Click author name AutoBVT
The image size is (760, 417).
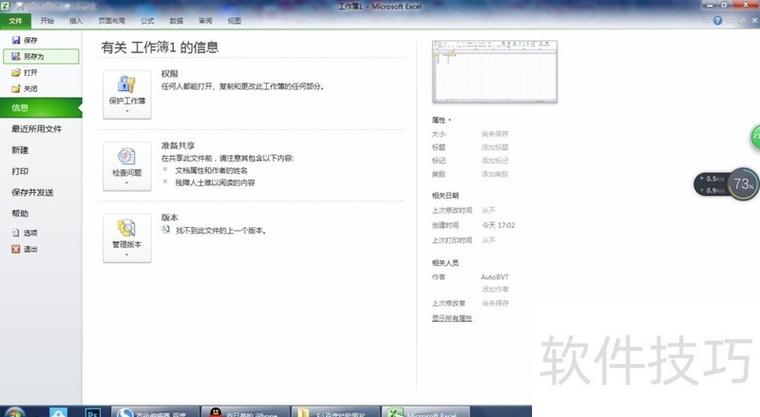495,277
